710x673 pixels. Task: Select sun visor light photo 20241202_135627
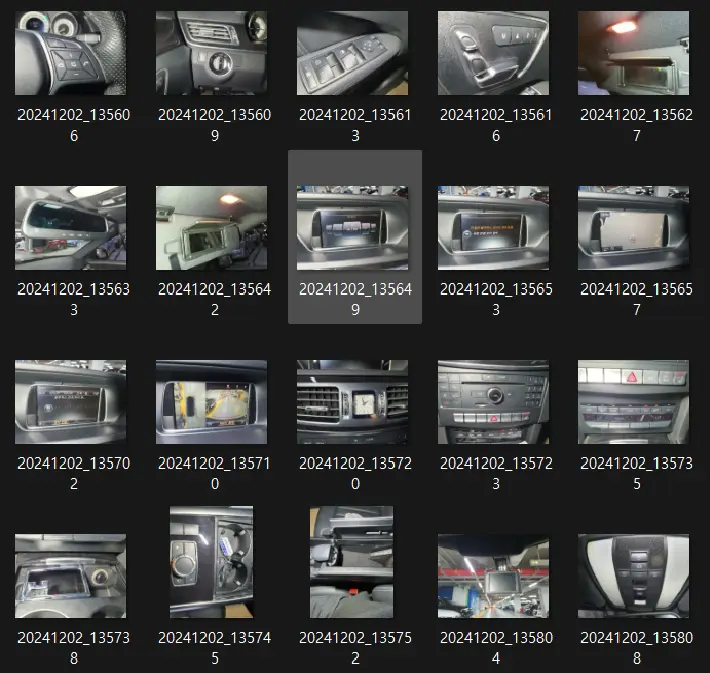tap(633, 53)
